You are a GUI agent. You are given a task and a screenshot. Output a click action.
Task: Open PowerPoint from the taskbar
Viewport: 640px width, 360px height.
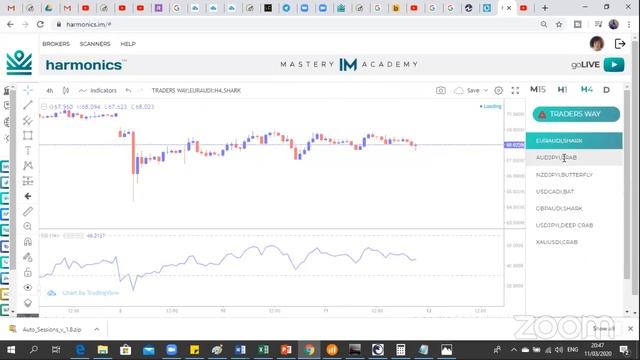pyautogui.click(x=286, y=350)
